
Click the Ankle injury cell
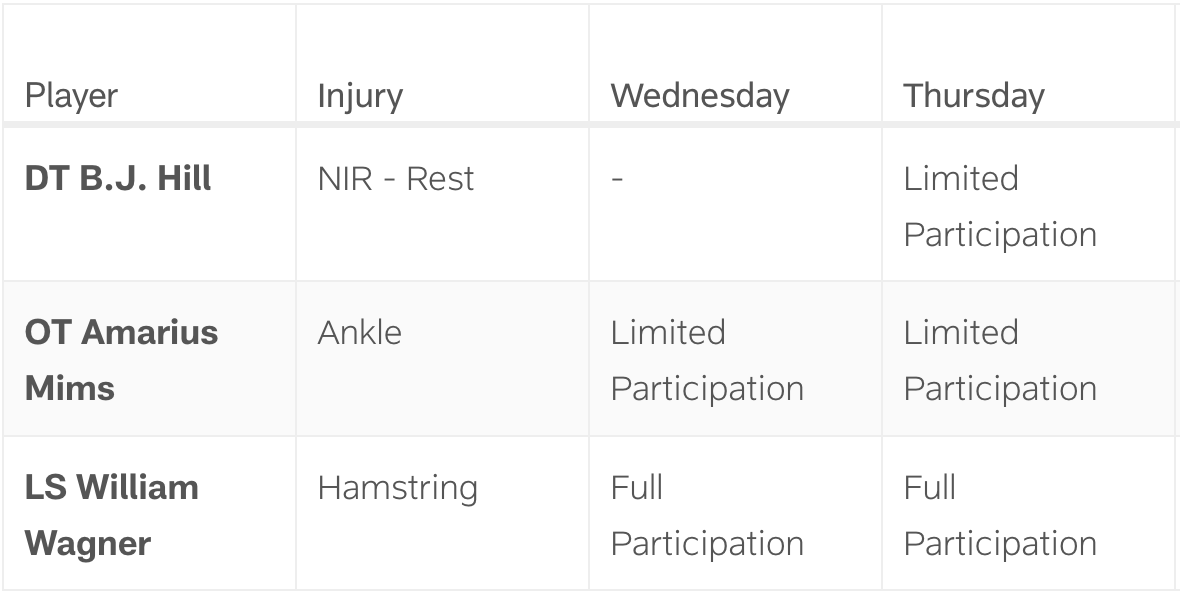tap(359, 333)
